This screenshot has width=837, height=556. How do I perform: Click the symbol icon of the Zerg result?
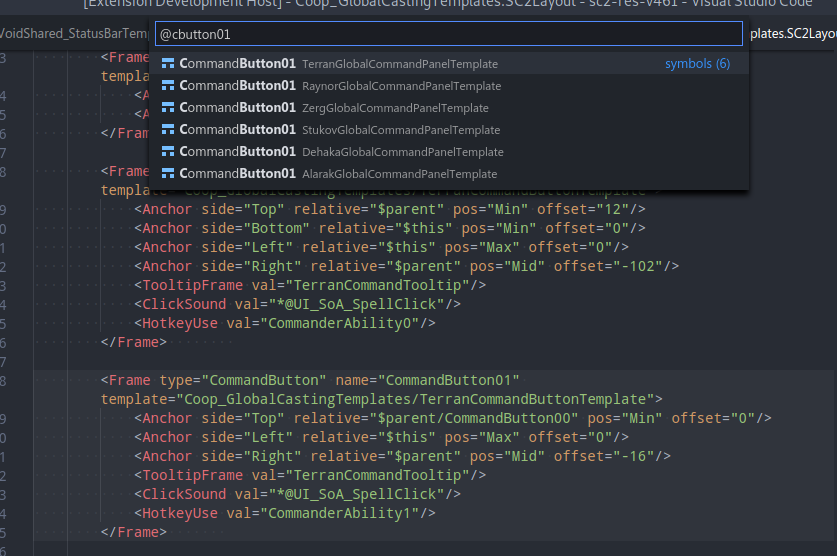click(168, 107)
